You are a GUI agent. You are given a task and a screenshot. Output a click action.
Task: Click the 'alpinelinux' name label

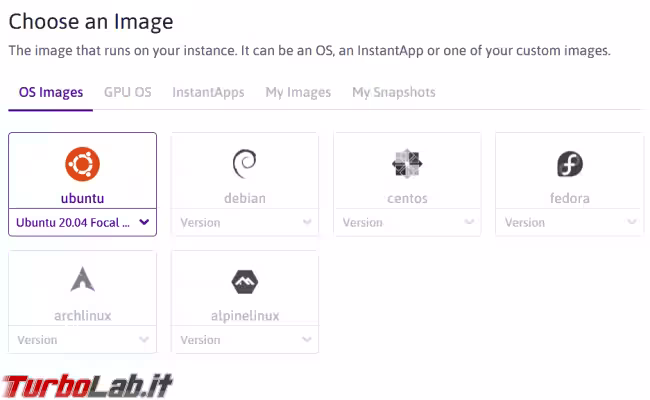click(x=244, y=316)
